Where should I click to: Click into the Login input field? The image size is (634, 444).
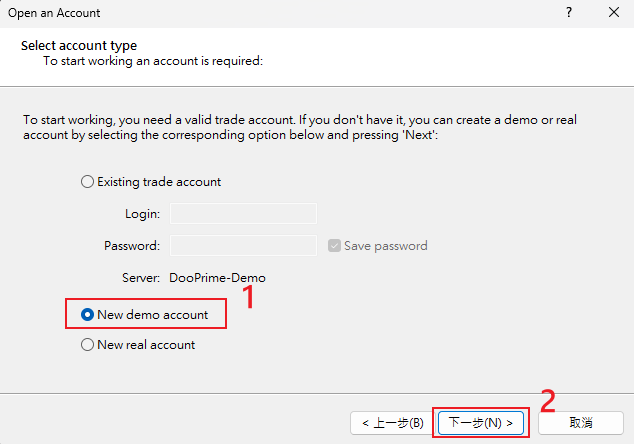[243, 213]
